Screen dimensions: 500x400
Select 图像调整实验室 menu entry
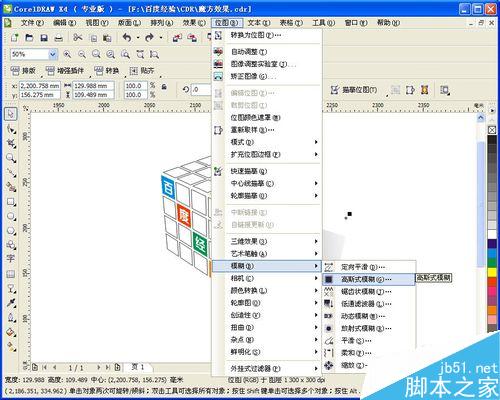(x=267, y=64)
